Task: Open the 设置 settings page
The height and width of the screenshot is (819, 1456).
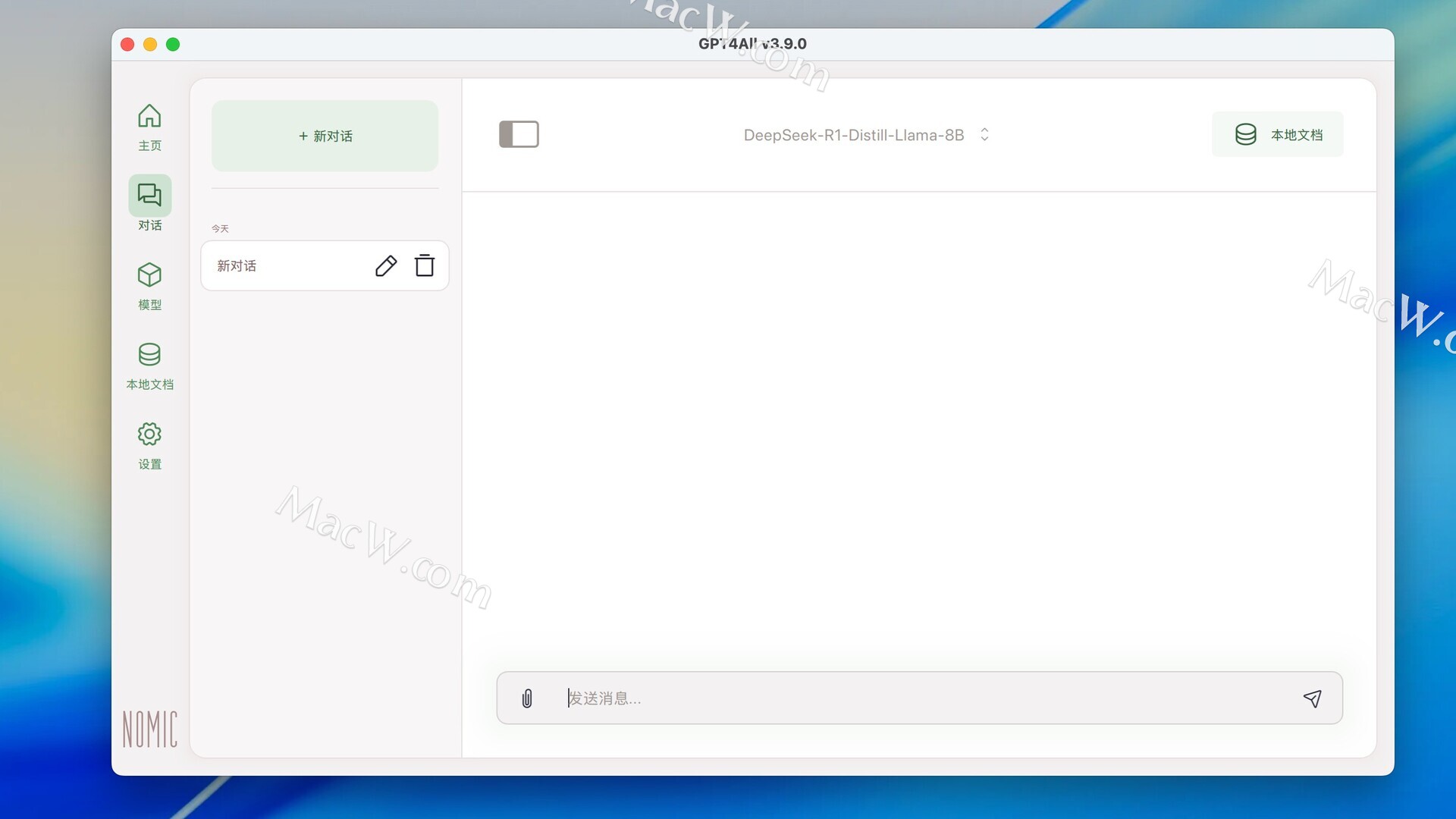Action: [x=149, y=446]
